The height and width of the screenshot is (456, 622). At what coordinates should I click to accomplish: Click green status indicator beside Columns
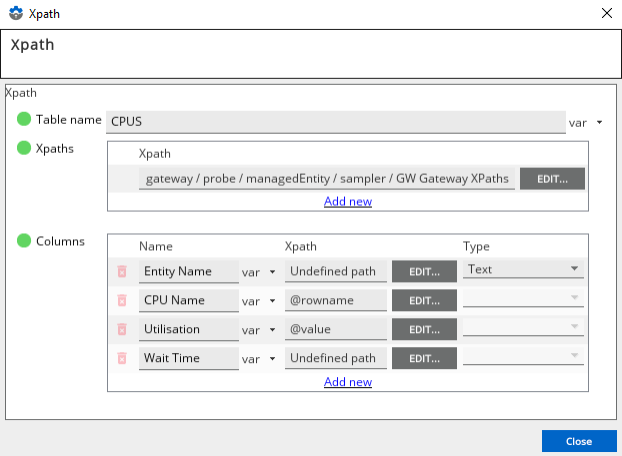(x=24, y=241)
